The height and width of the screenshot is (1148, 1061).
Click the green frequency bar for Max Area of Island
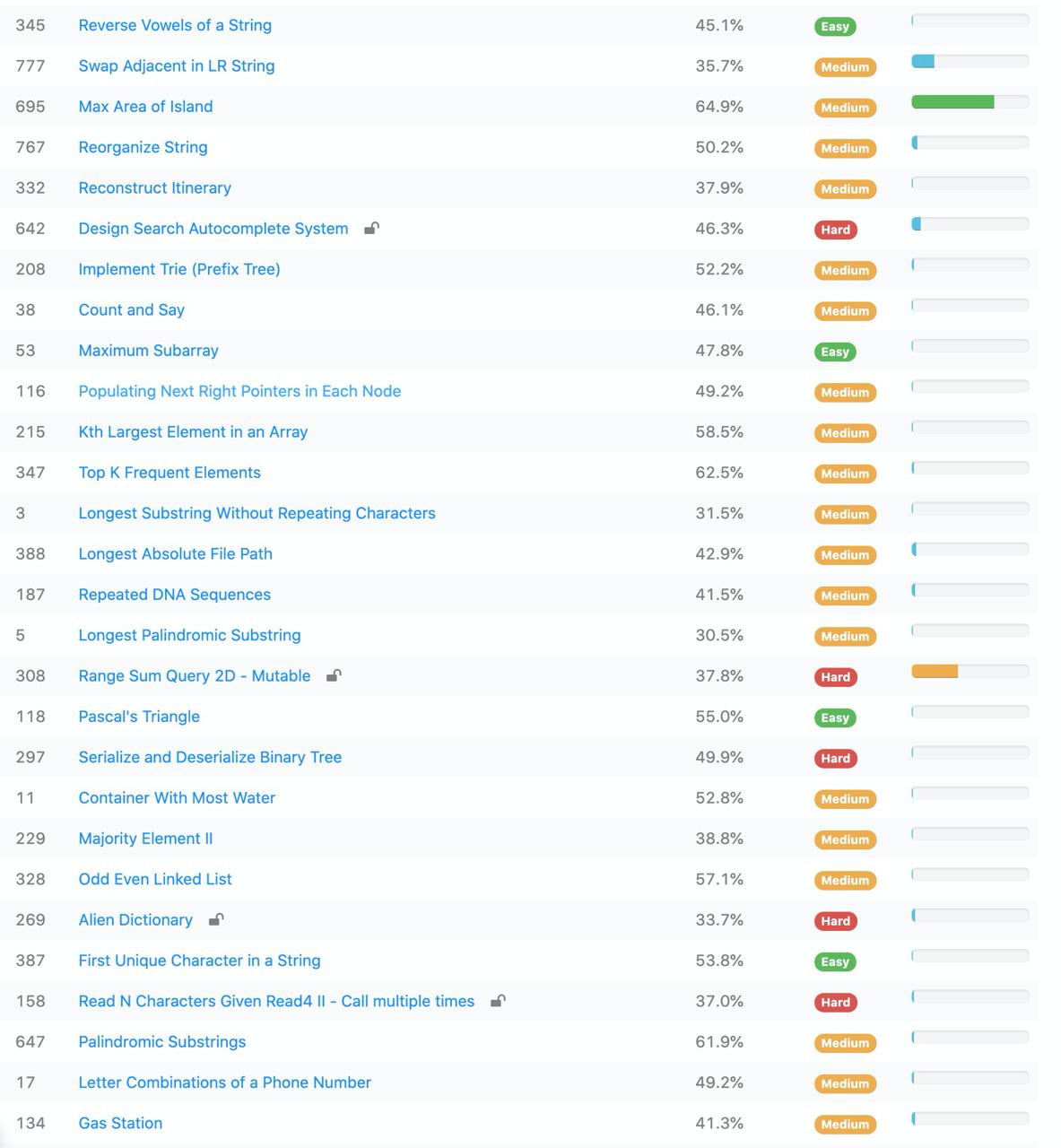pos(952,102)
